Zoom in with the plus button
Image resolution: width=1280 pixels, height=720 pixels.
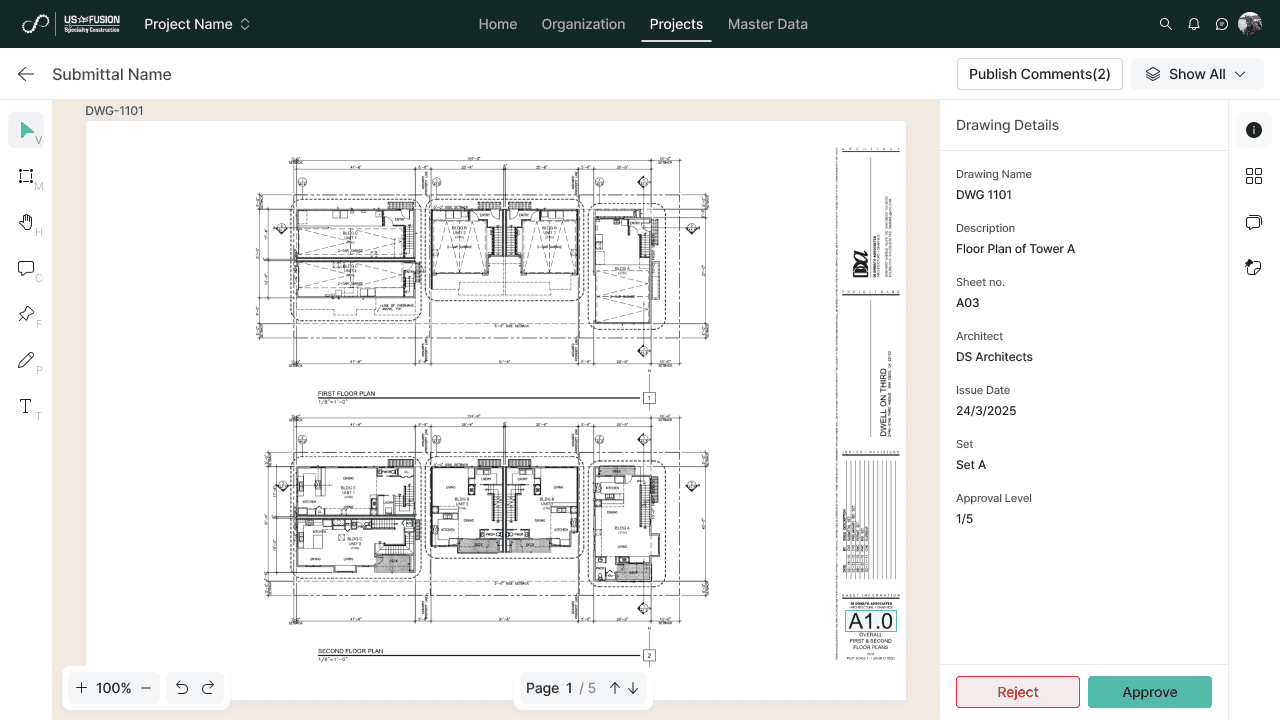(x=81, y=688)
